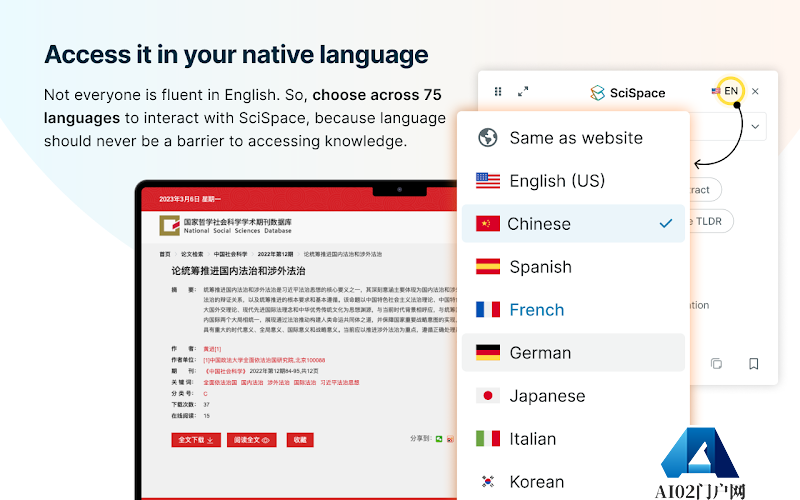Screen dimensions: 800x500
Task: Click the TLDR pill button
Action: click(x=711, y=221)
